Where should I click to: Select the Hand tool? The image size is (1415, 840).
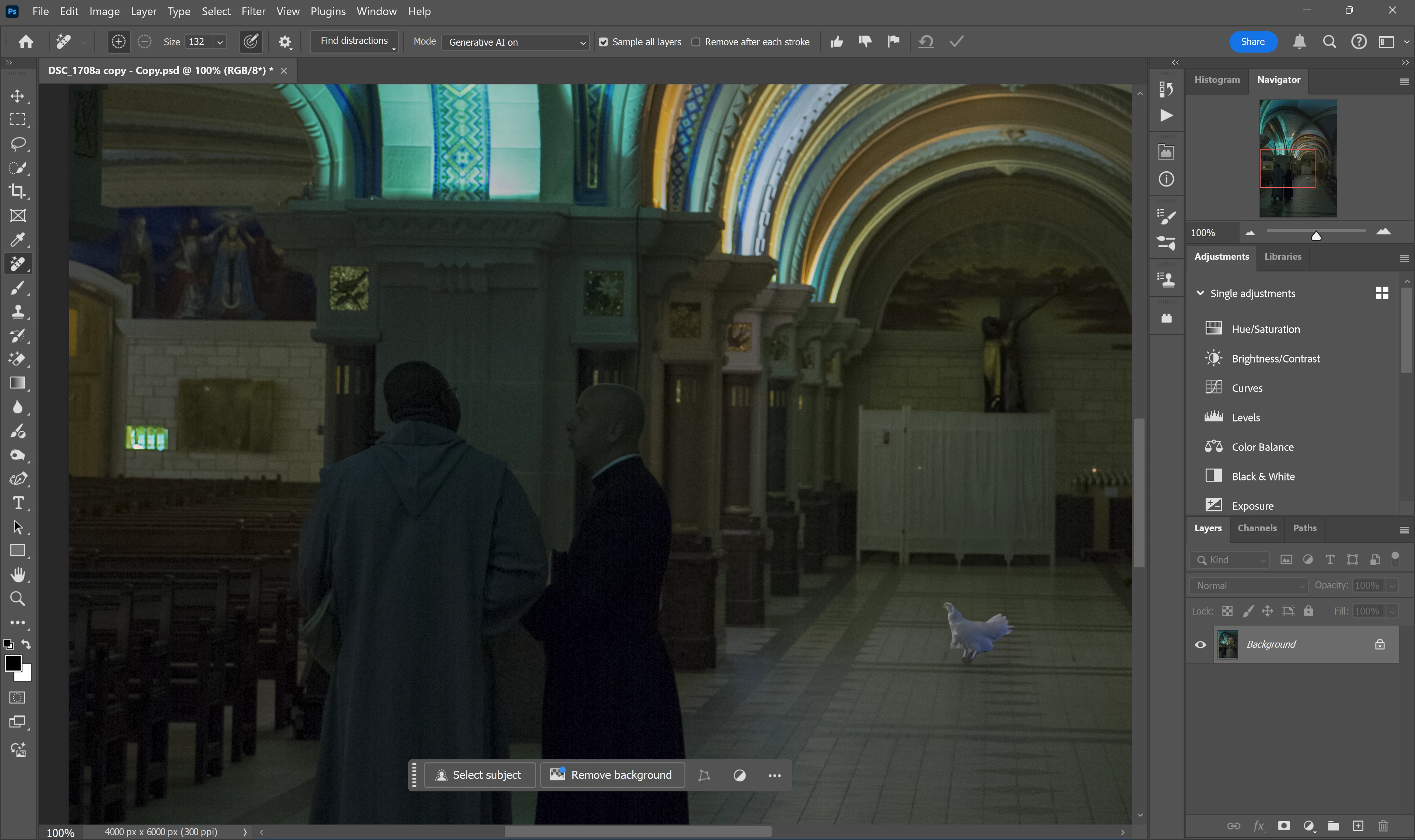pyautogui.click(x=18, y=575)
